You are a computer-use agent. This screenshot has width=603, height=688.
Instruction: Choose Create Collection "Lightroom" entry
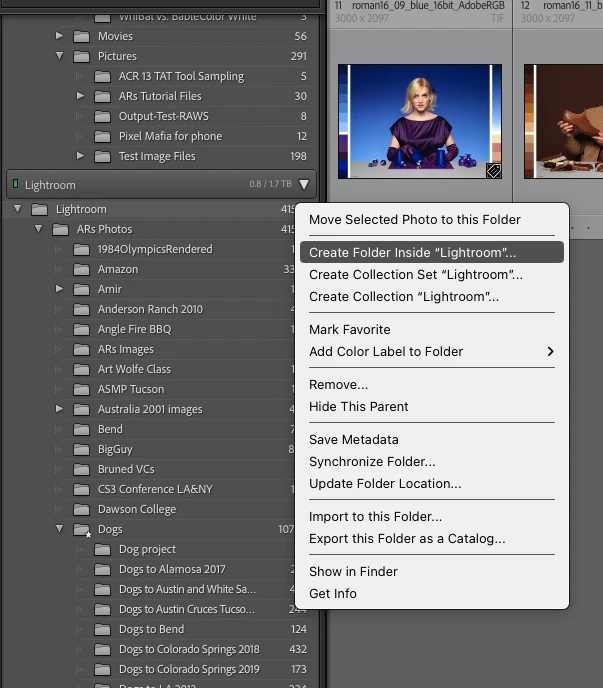(432, 297)
